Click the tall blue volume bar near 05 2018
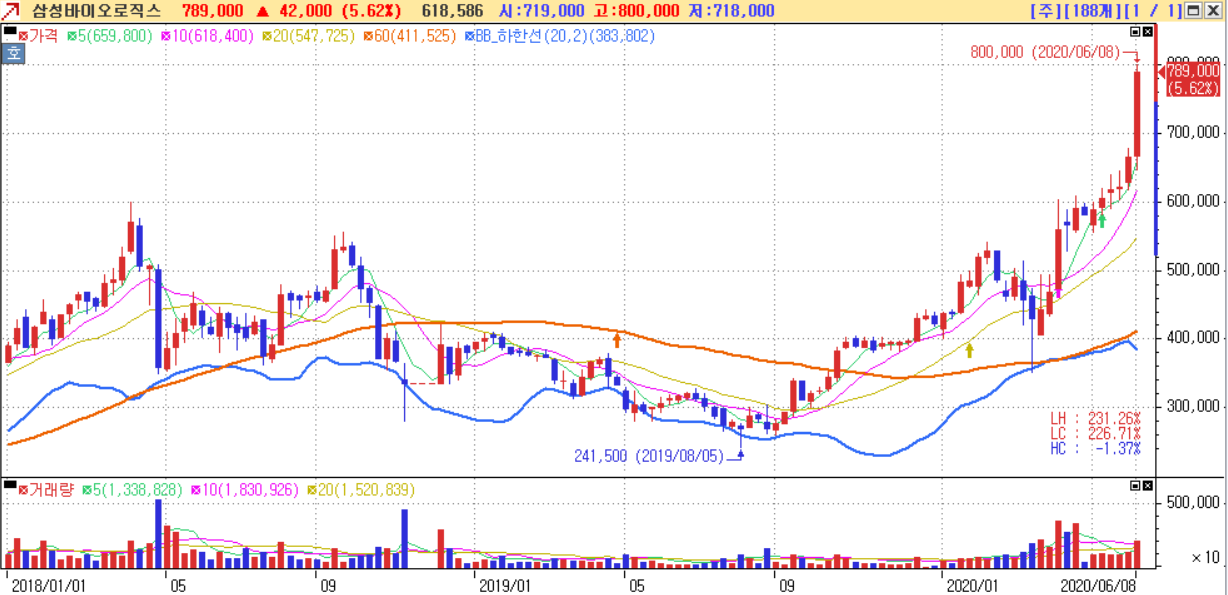The height and width of the screenshot is (595, 1228). pyautogui.click(x=159, y=534)
